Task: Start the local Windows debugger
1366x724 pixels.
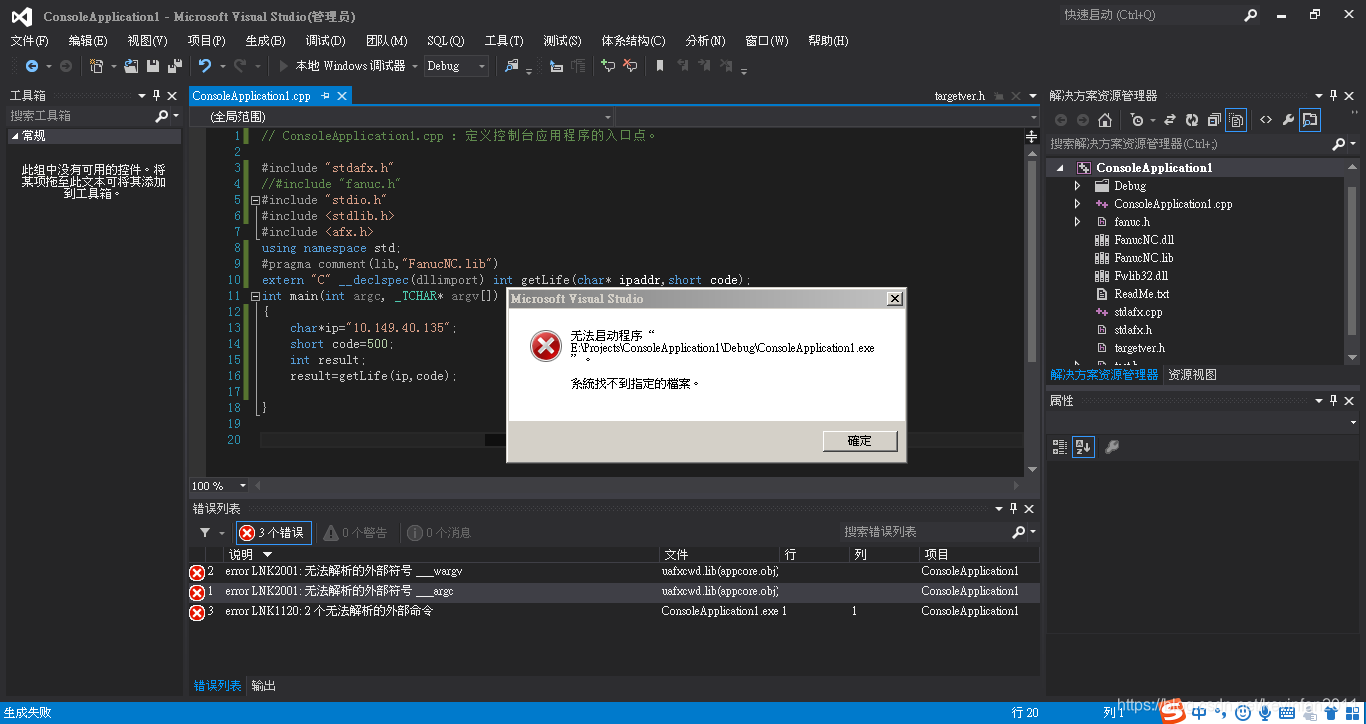Action: coord(342,66)
